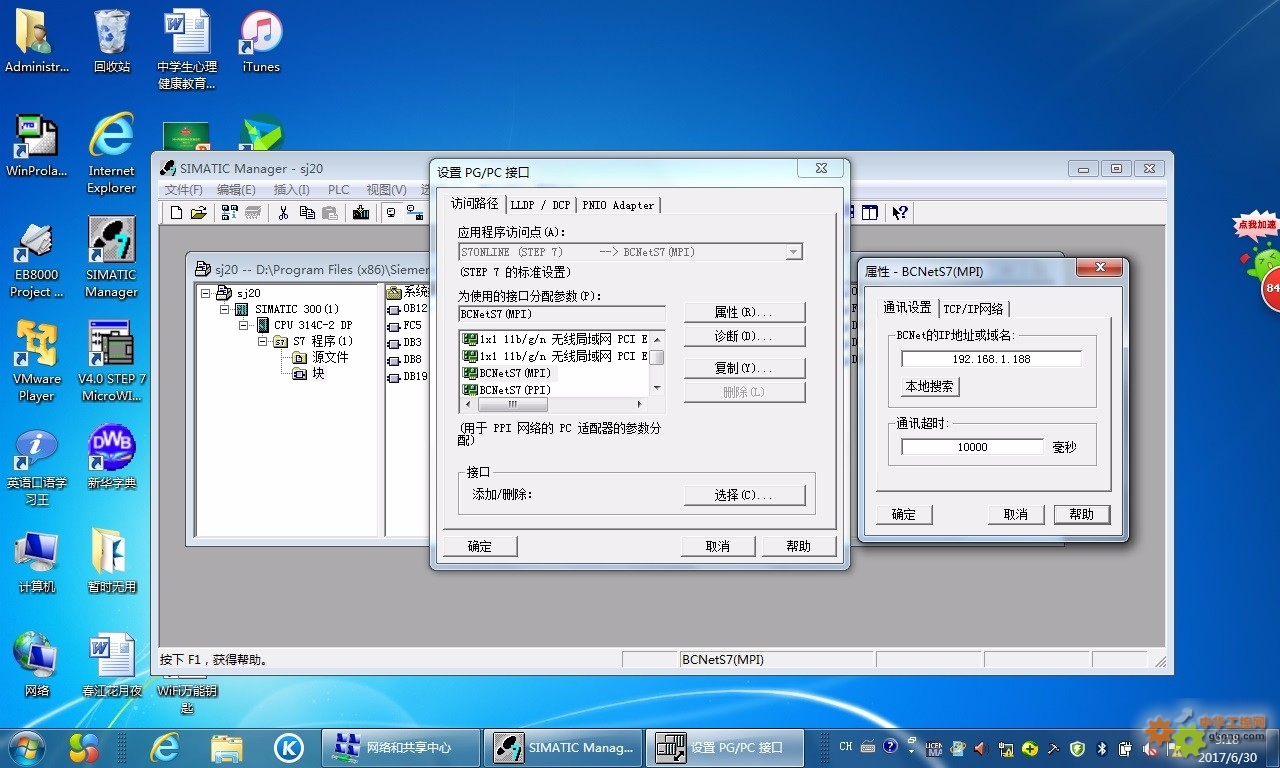Click the window tiling toolbar icon
1280x768 pixels.
click(x=870, y=212)
